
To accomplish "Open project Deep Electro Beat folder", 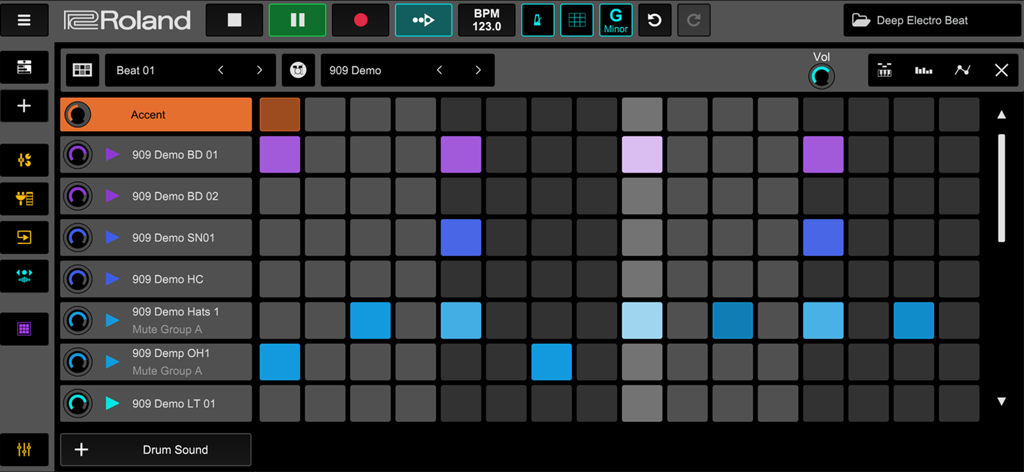I will point(932,20).
